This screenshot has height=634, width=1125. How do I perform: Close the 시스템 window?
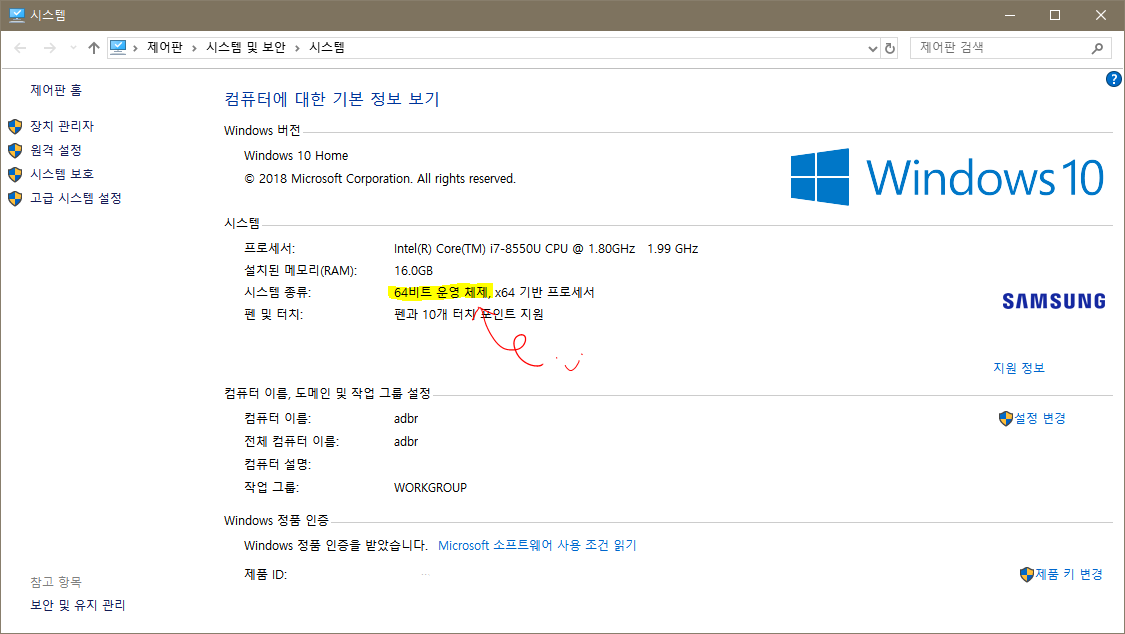click(1101, 15)
